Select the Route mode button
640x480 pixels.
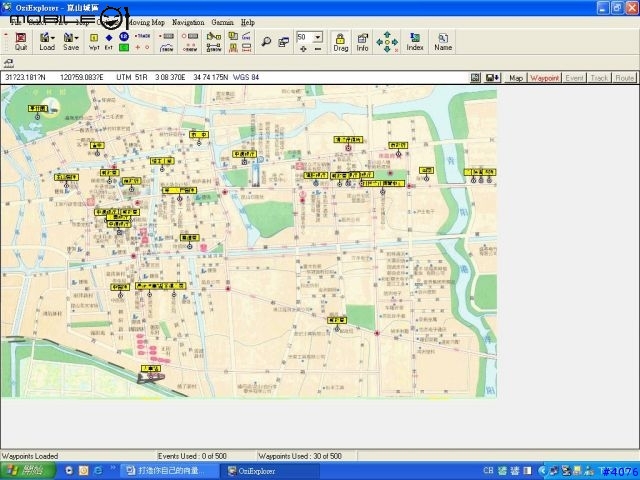point(624,78)
